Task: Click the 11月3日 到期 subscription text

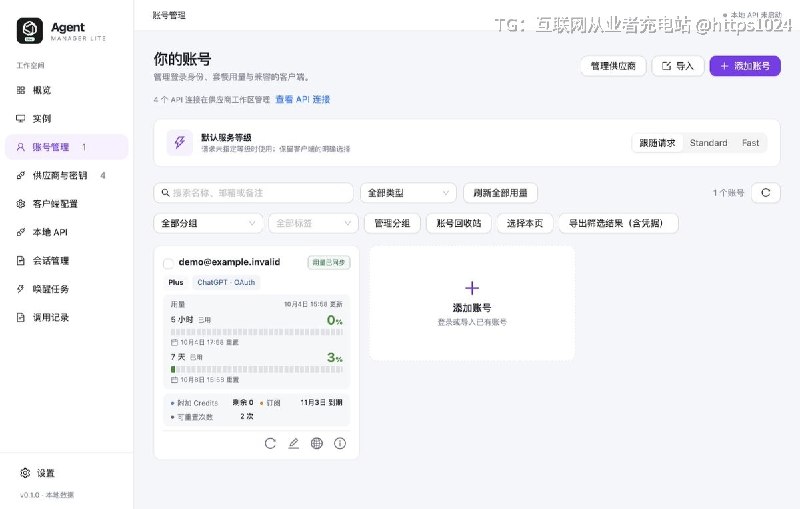Action: tap(321, 402)
